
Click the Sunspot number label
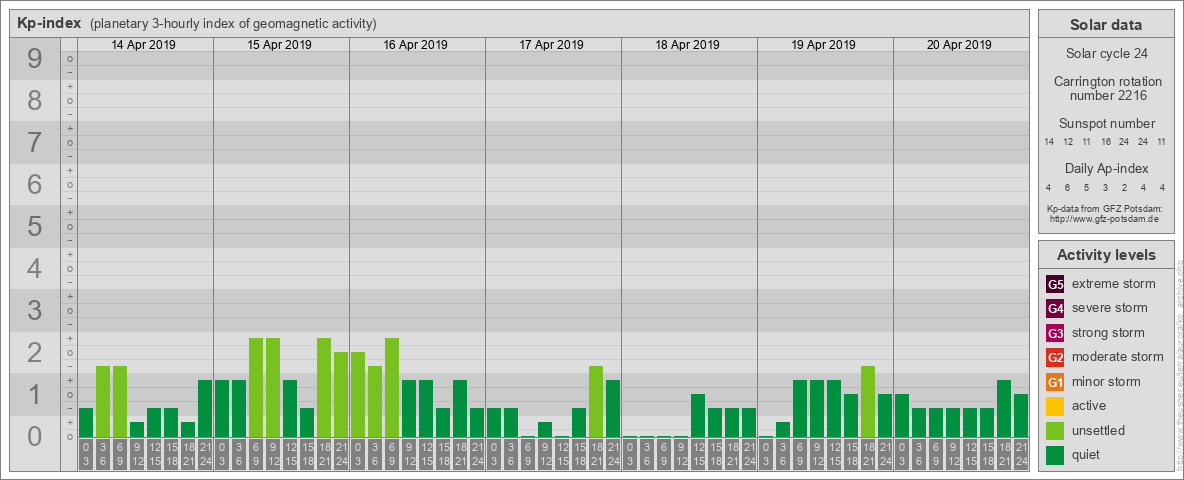pyautogui.click(x=1107, y=124)
